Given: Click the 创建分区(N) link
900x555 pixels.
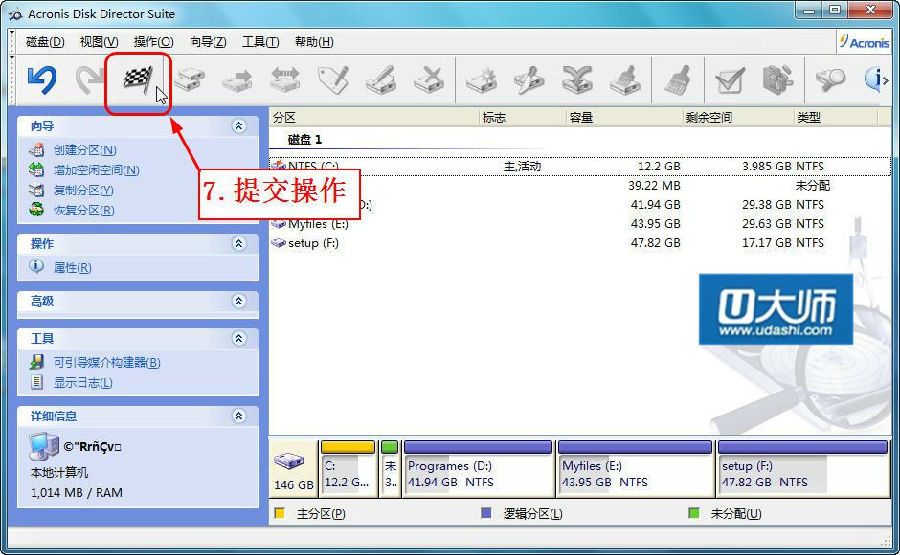Looking at the screenshot, I should 85,150.
